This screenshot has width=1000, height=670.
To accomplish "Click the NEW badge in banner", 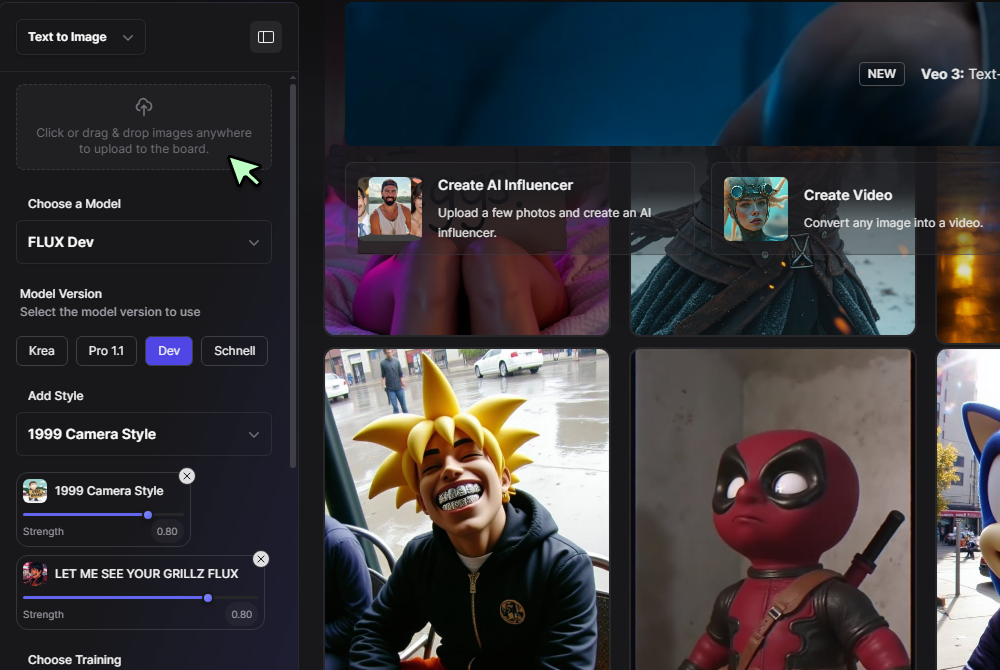I will click(x=881, y=74).
